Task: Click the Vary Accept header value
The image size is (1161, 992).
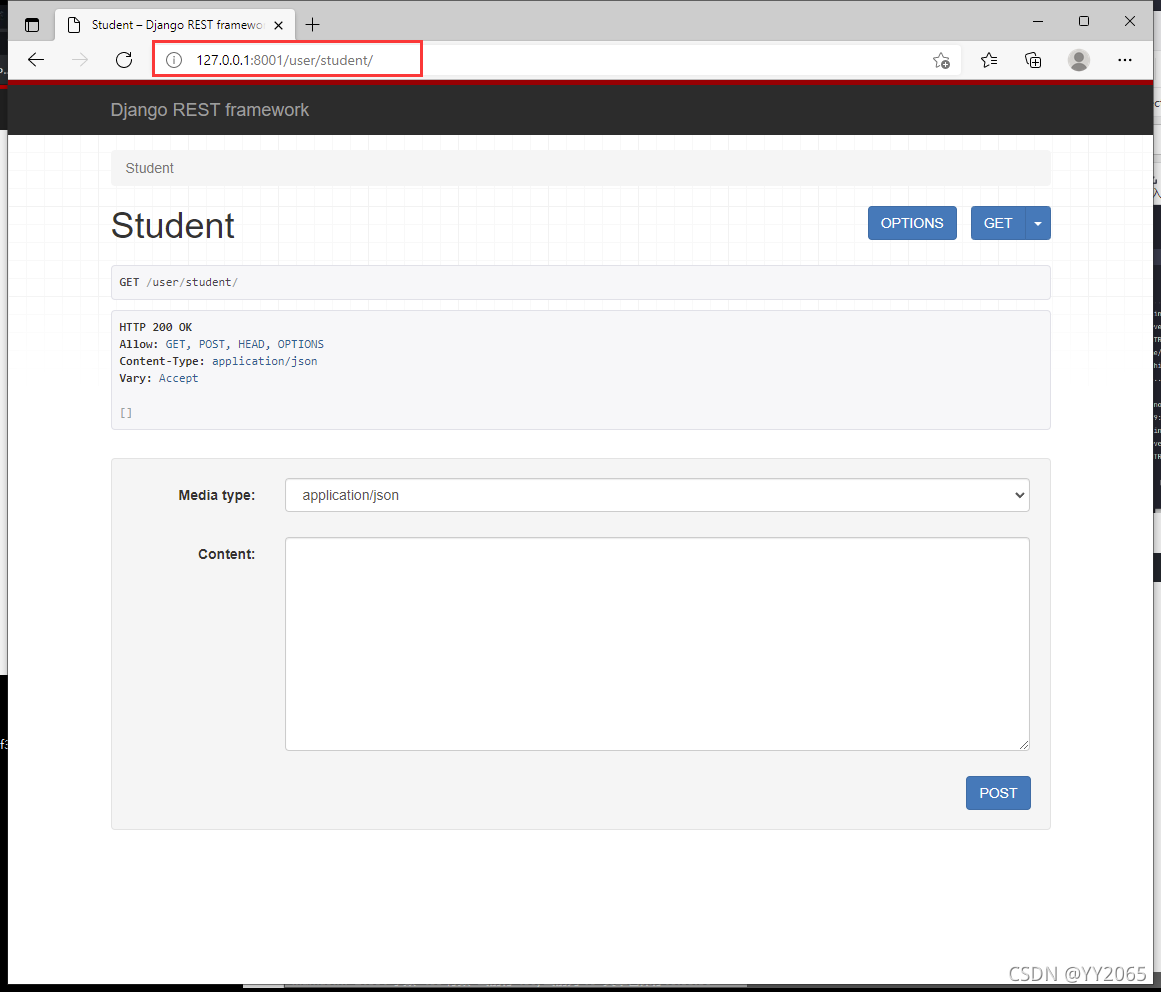Action: 178,378
